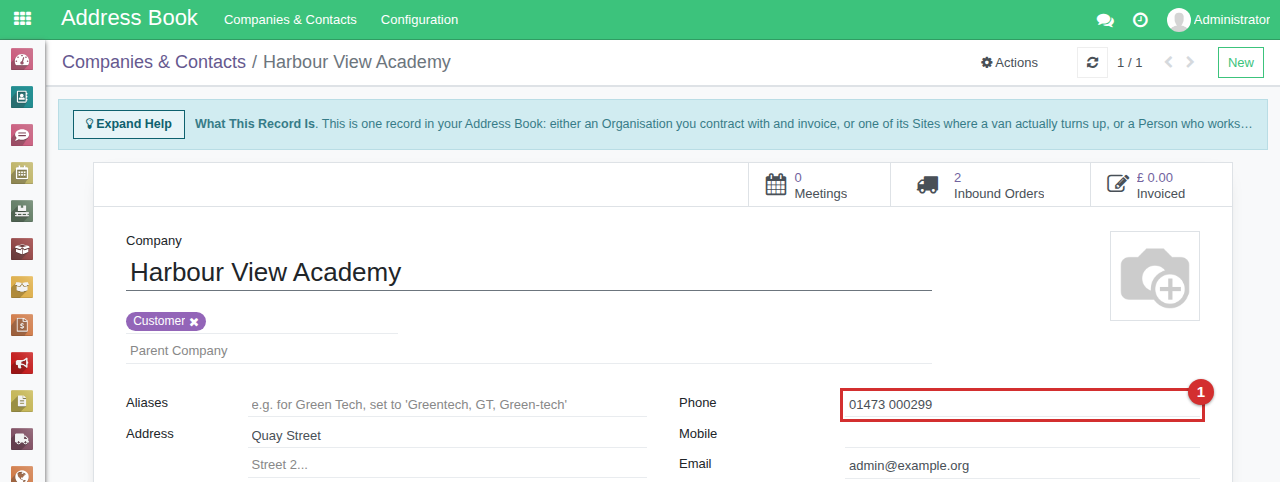Click the refresh record icon
Screen dimensions: 1280x482
point(1092,62)
